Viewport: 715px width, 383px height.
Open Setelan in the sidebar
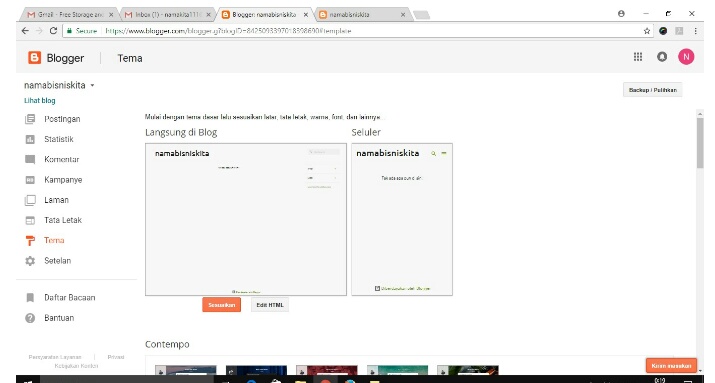(x=57, y=261)
